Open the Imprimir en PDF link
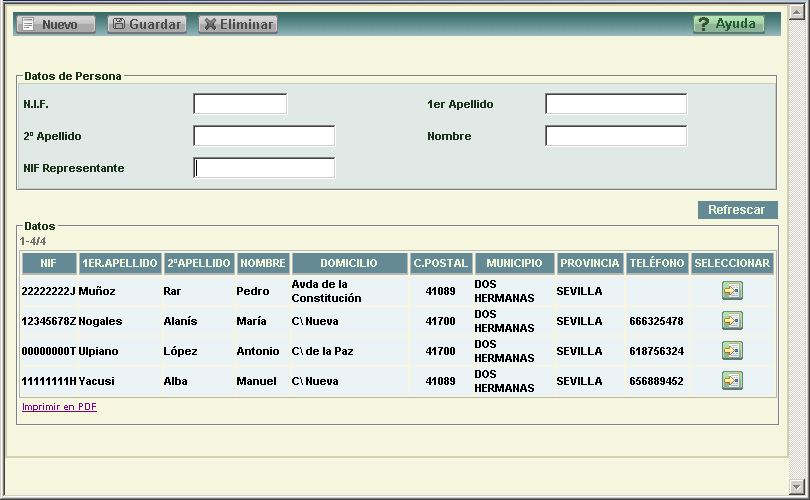The width and height of the screenshot is (810, 500). point(59,407)
